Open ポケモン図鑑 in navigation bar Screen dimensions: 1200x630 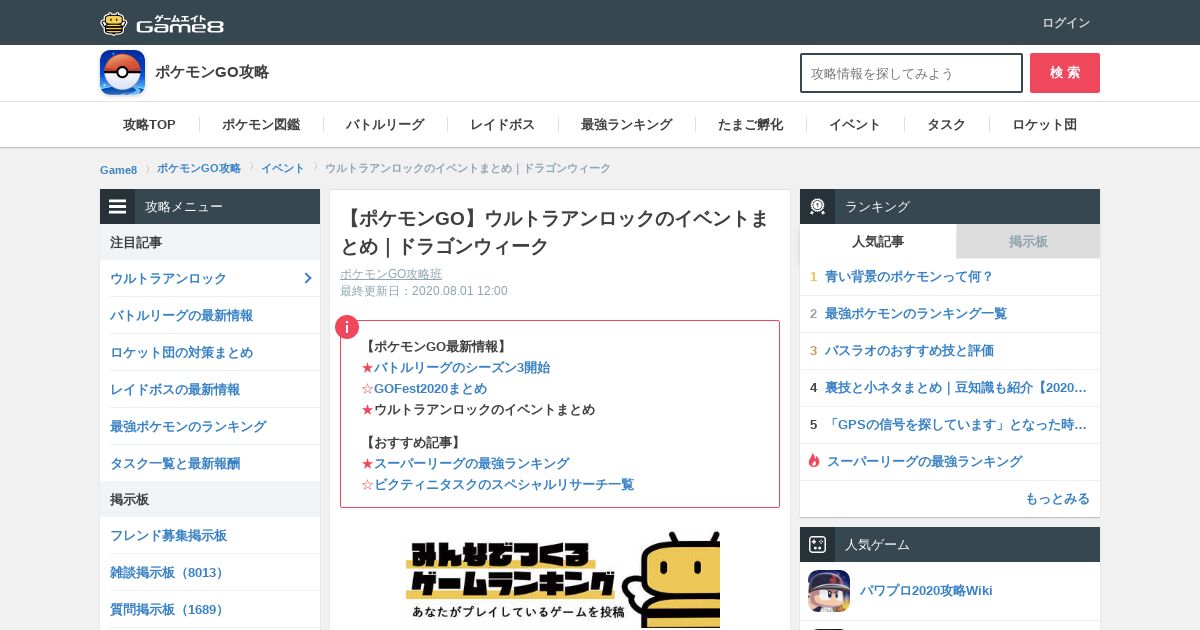(261, 125)
